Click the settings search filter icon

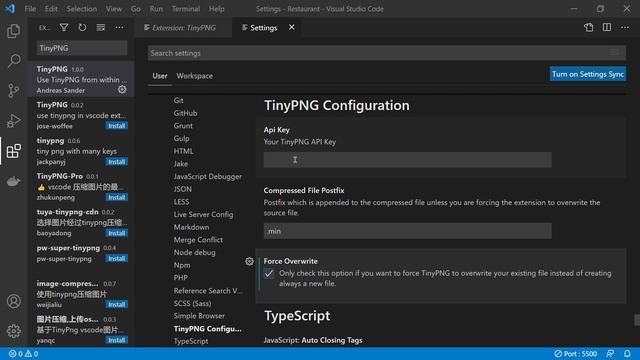[x=614, y=53]
